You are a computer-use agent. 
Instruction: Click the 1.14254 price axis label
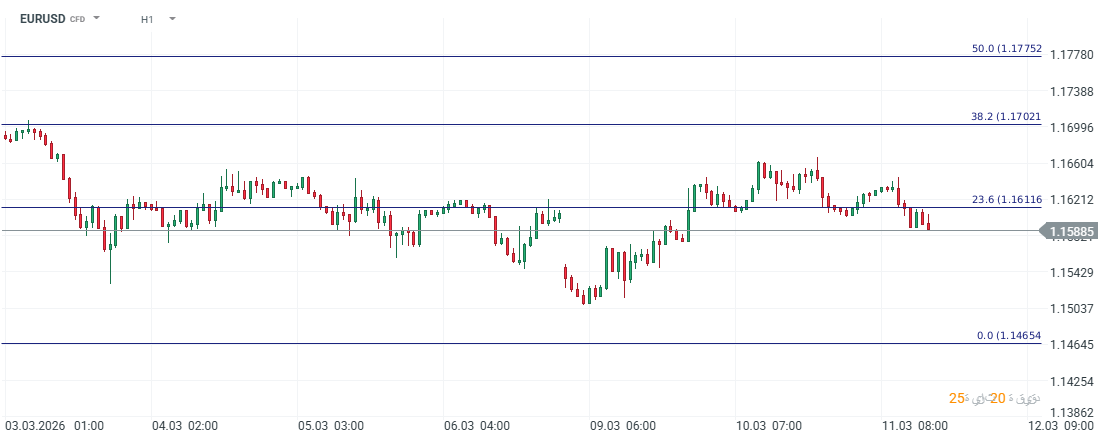coord(1075,382)
